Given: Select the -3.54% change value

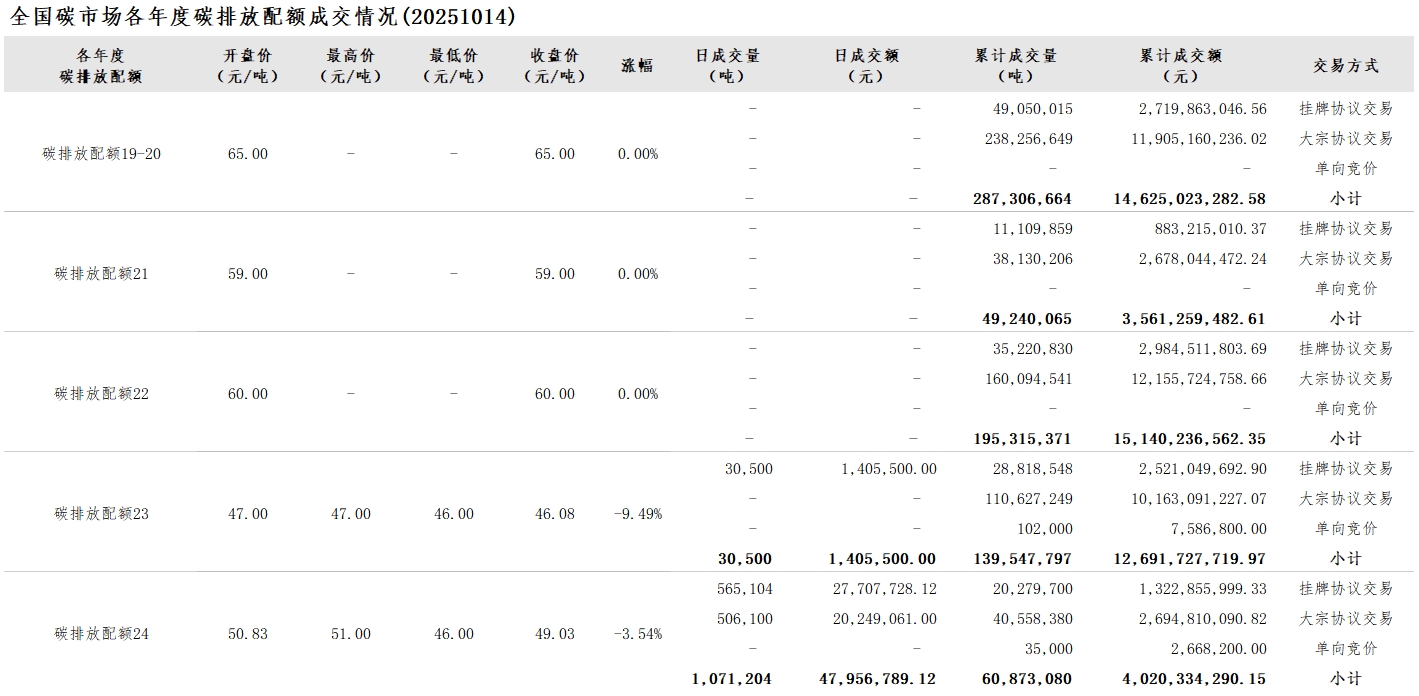Looking at the screenshot, I should click(637, 634).
